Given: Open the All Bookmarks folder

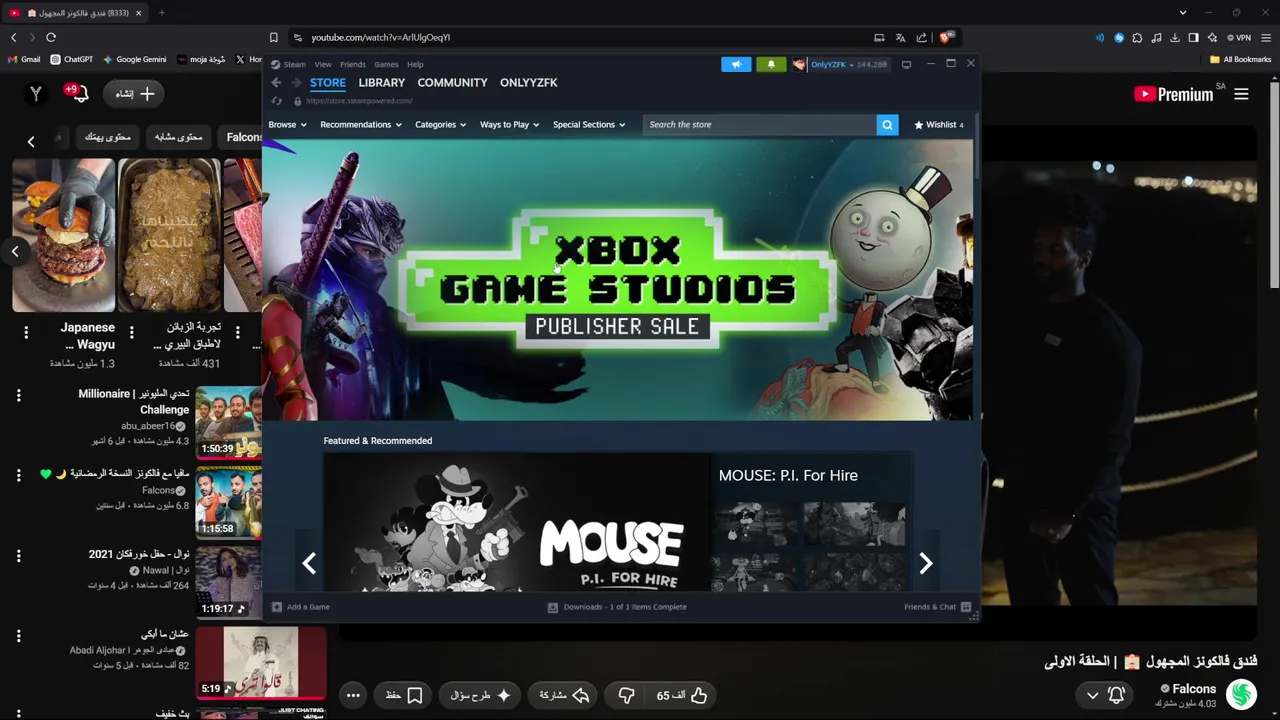Looking at the screenshot, I should (1241, 60).
